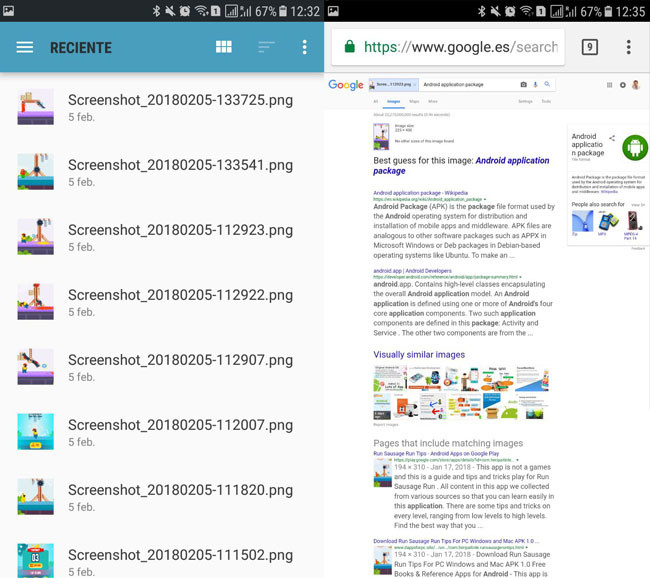Open the sort options icon
The width and height of the screenshot is (650, 578).
pyautogui.click(x=265, y=48)
